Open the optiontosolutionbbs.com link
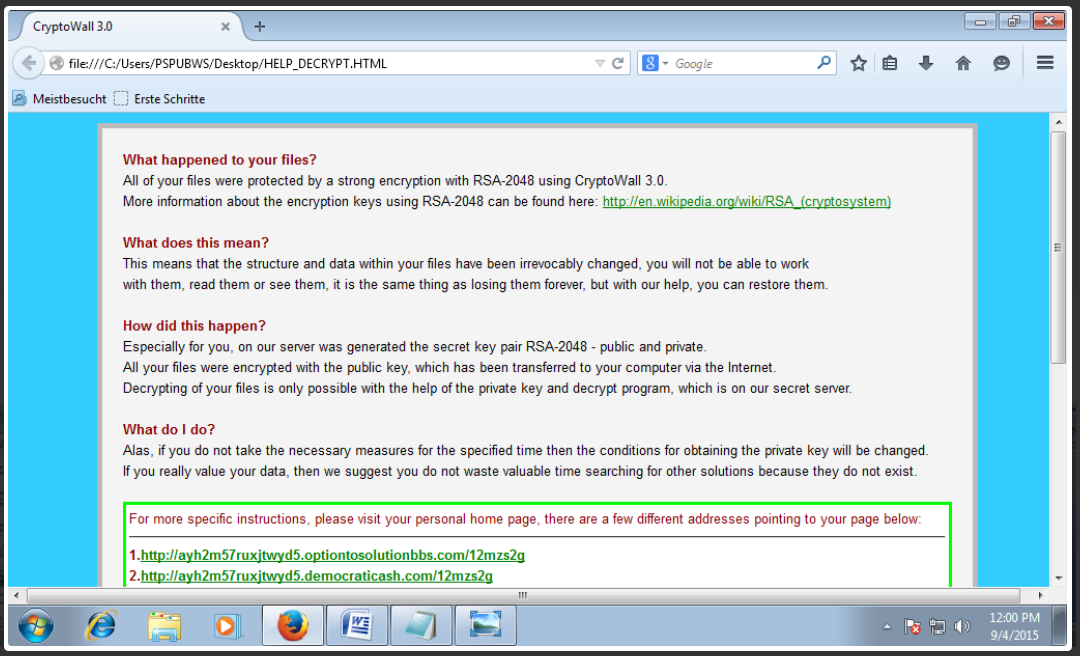This screenshot has width=1080, height=656. [x=333, y=555]
